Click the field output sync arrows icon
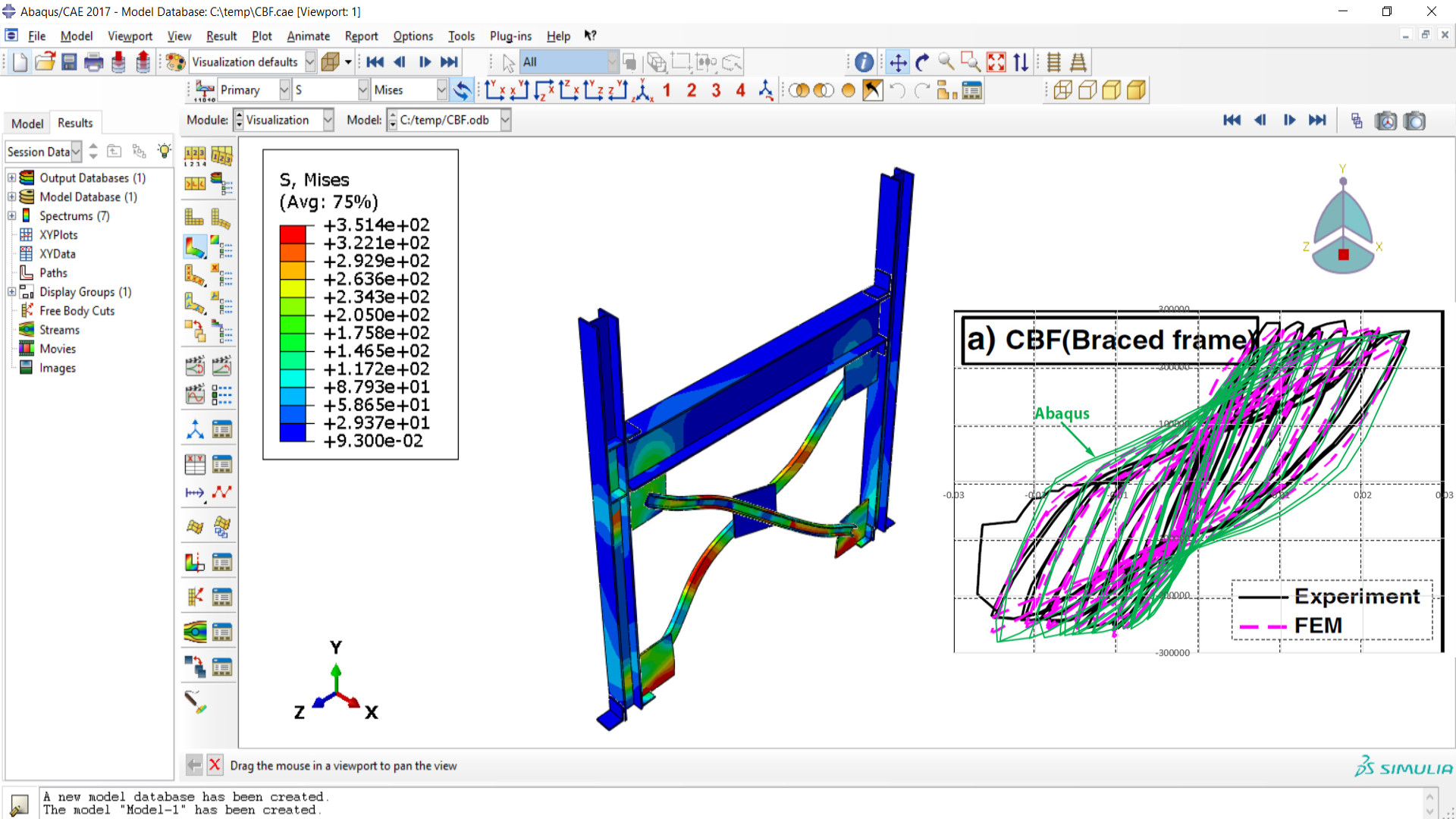This screenshot has height=819, width=1456. 462,90
